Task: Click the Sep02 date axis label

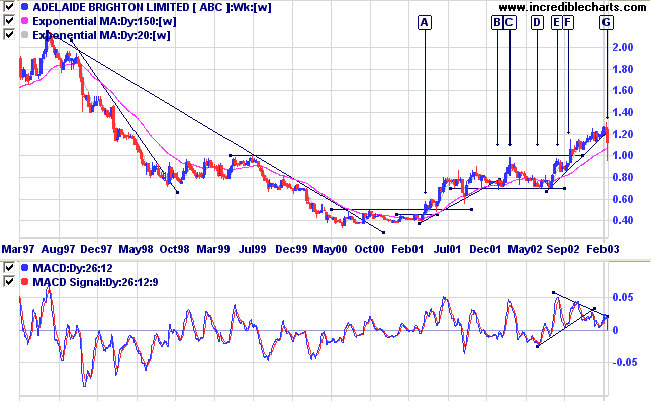Action: (x=563, y=249)
